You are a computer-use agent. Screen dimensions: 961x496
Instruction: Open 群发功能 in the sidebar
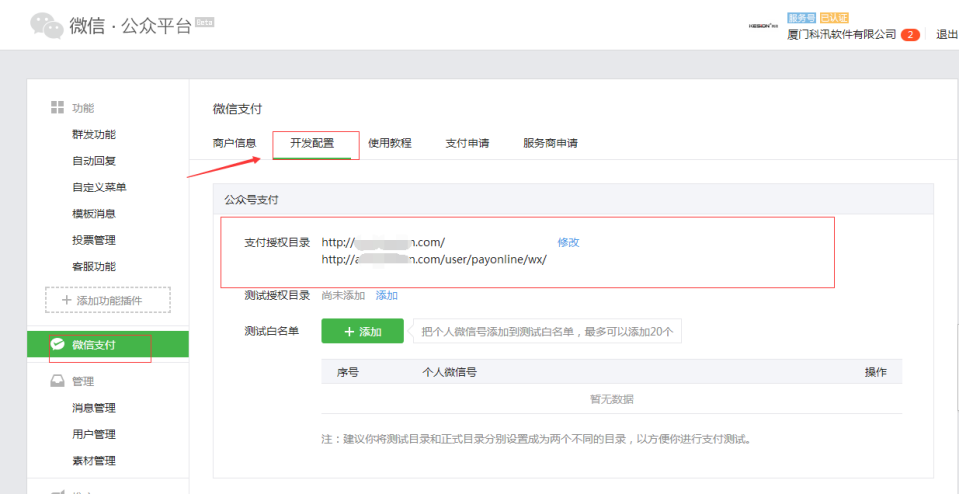click(94, 134)
